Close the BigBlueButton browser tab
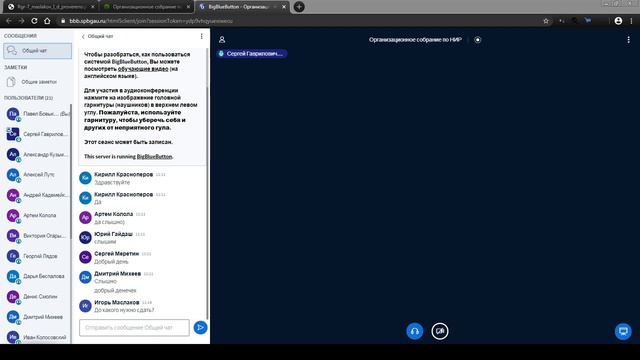This screenshot has height=360, width=640. [x=284, y=7]
